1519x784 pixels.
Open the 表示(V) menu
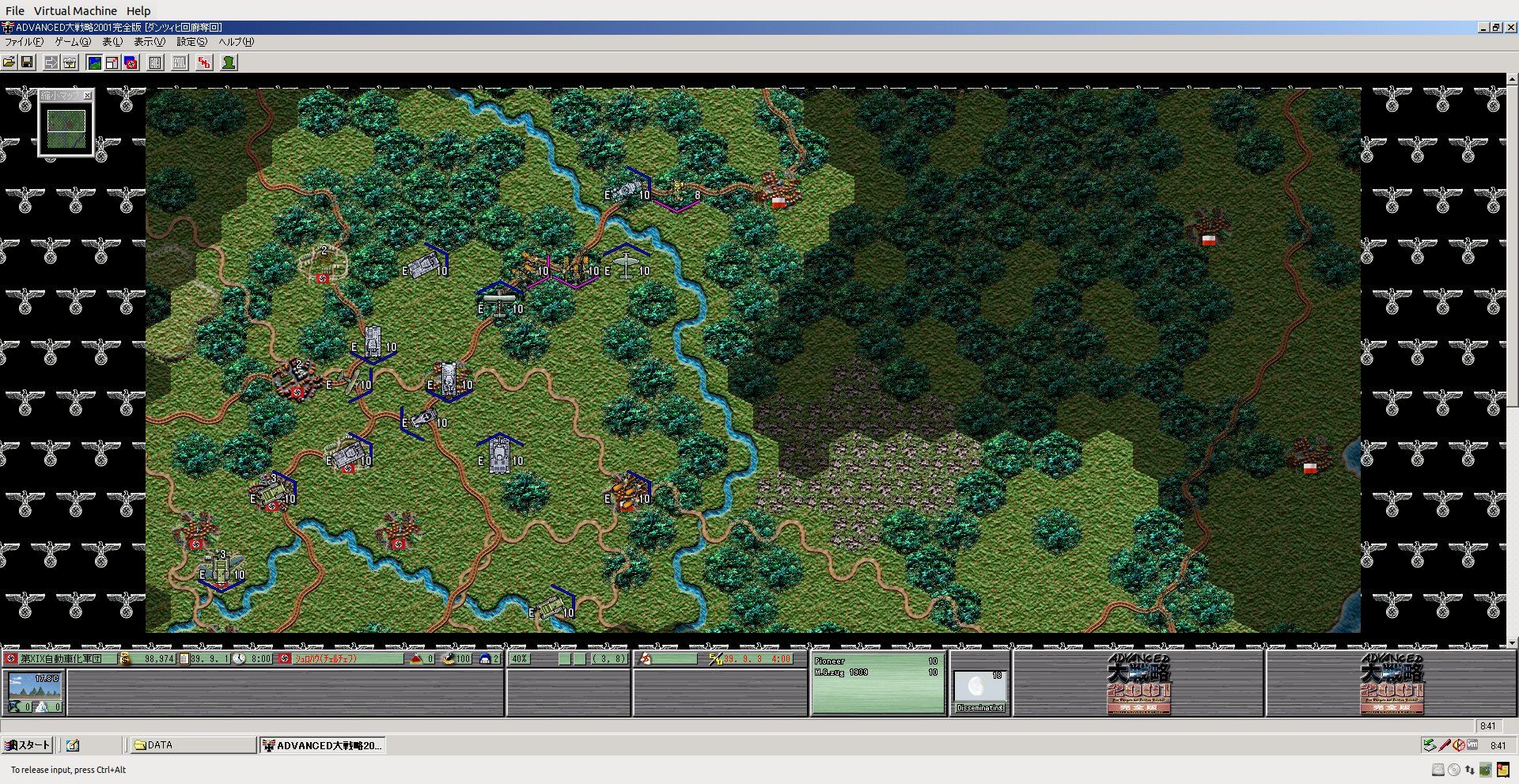click(150, 42)
